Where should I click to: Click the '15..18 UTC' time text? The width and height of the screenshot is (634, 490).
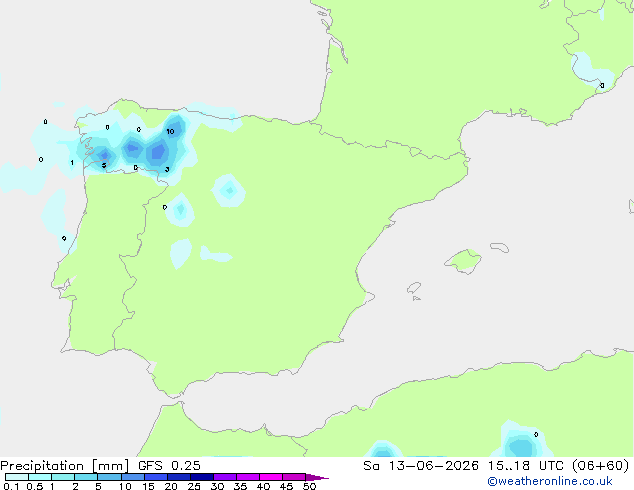[526, 466]
